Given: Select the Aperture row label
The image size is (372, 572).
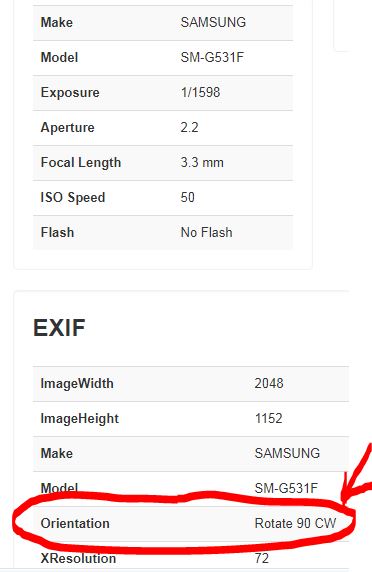Looking at the screenshot, I should [67, 128].
